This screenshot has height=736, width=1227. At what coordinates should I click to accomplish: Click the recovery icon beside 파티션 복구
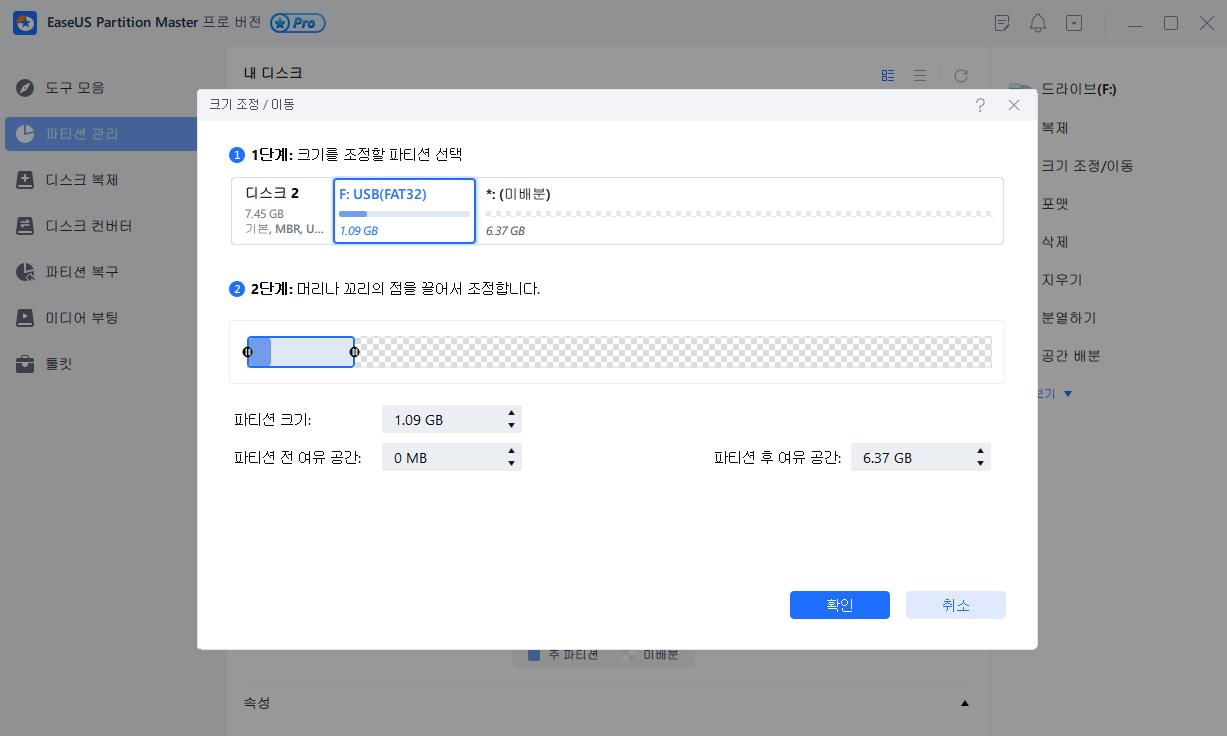click(25, 272)
